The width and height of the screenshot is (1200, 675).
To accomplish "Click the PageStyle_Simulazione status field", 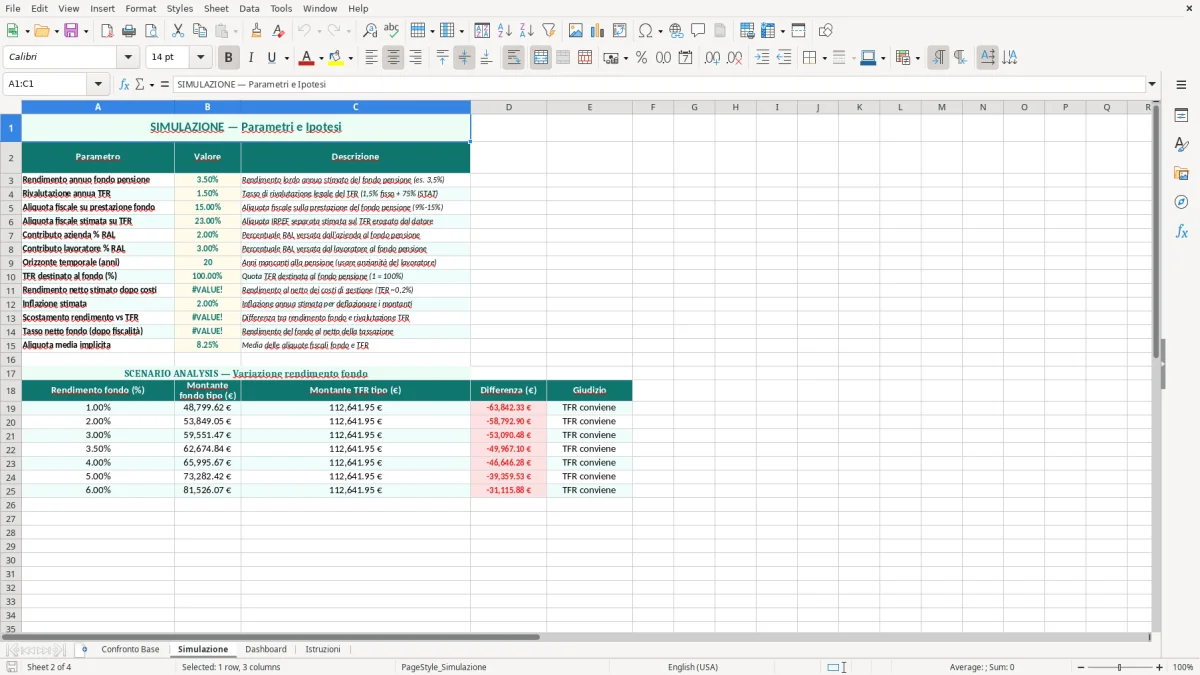I will point(443,667).
